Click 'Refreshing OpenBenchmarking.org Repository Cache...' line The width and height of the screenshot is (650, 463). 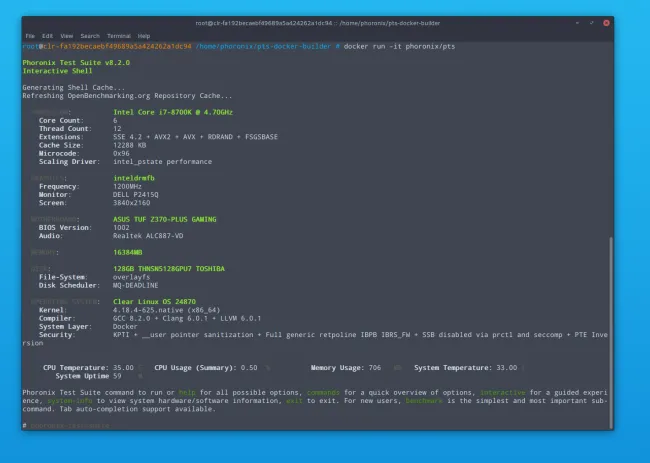(x=127, y=96)
